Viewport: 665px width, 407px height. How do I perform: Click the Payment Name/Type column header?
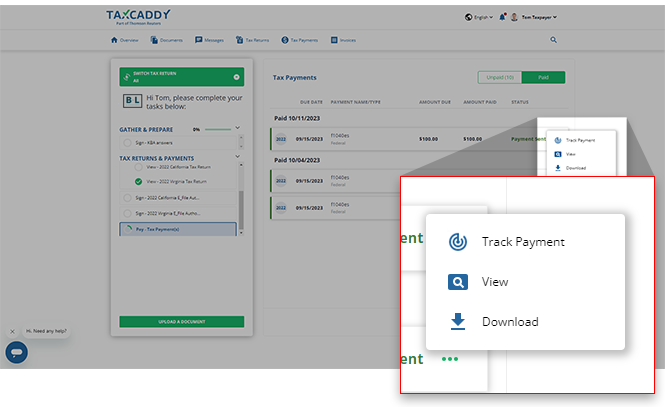point(355,102)
